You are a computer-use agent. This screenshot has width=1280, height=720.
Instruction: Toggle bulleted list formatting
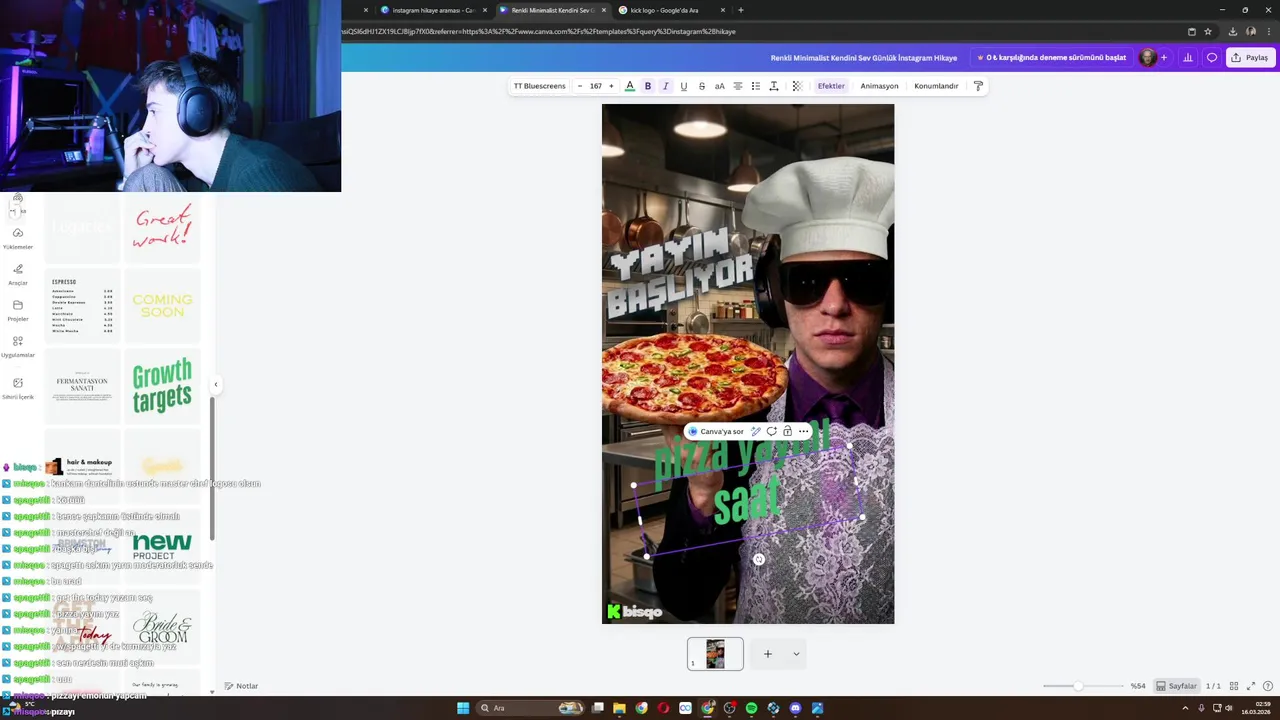756,86
